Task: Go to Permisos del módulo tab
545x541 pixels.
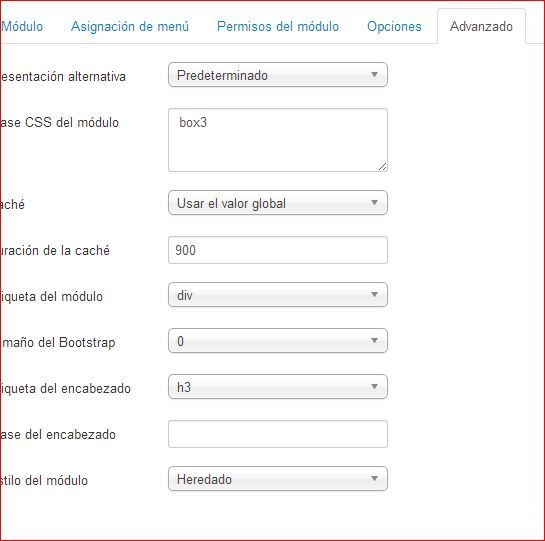Action: pos(278,26)
